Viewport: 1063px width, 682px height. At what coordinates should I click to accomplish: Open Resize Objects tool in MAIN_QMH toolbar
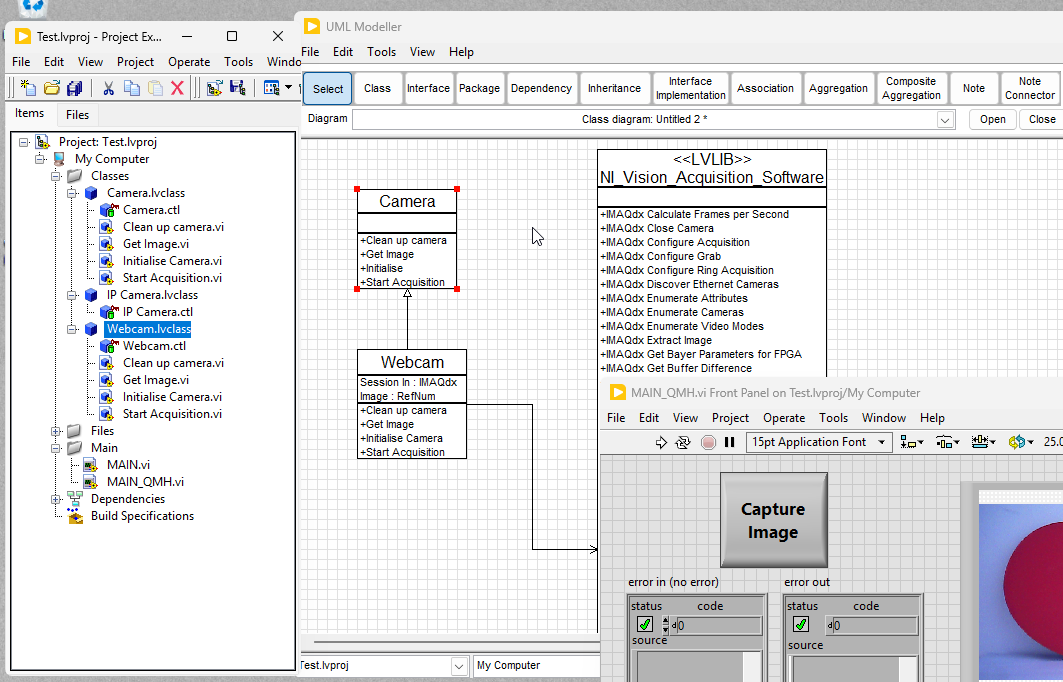pyautogui.click(x=983, y=442)
